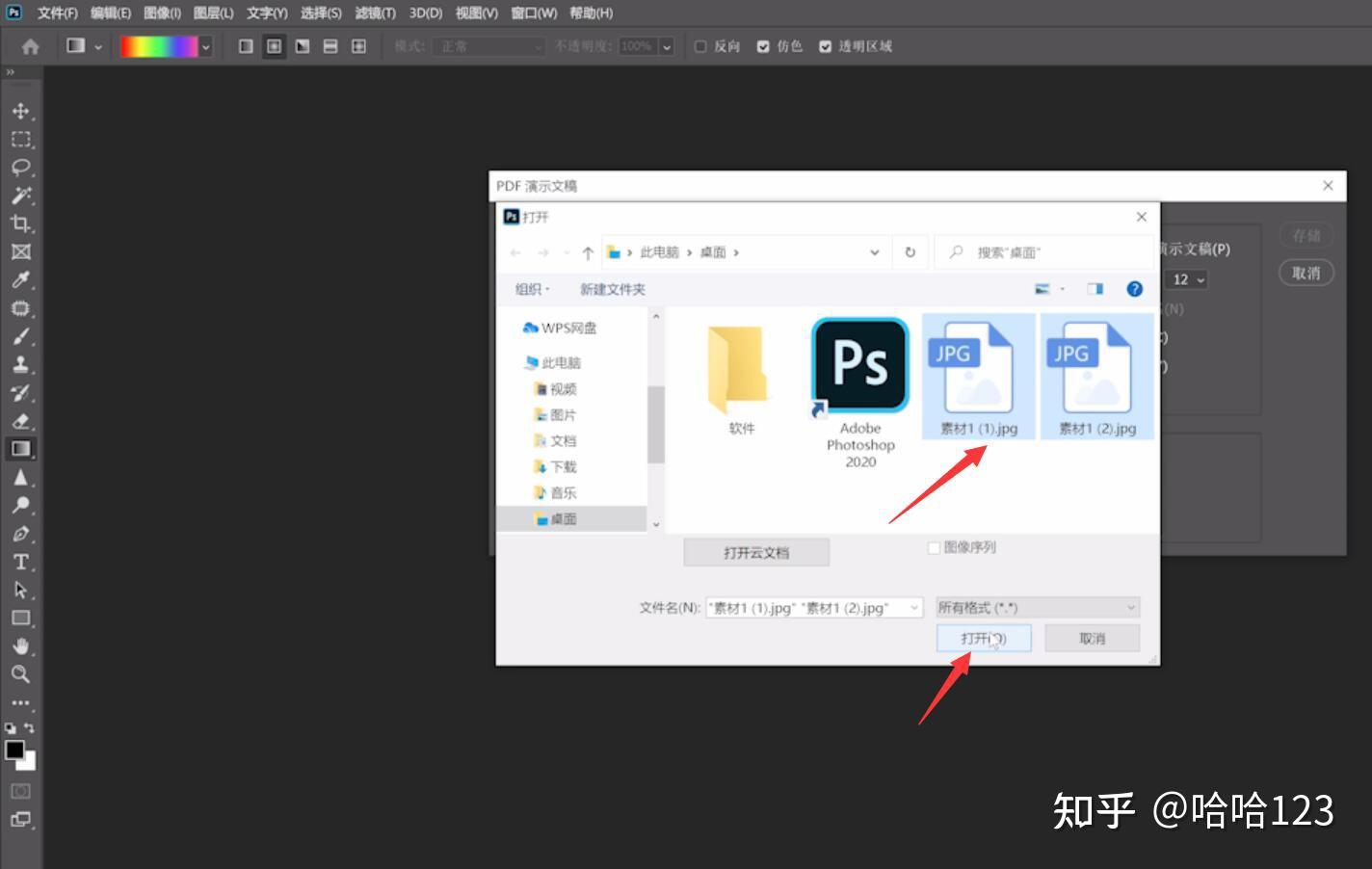Viewport: 1372px width, 869px height.
Task: Select the Sharpen/Blur triangle tool
Action: [x=20, y=477]
